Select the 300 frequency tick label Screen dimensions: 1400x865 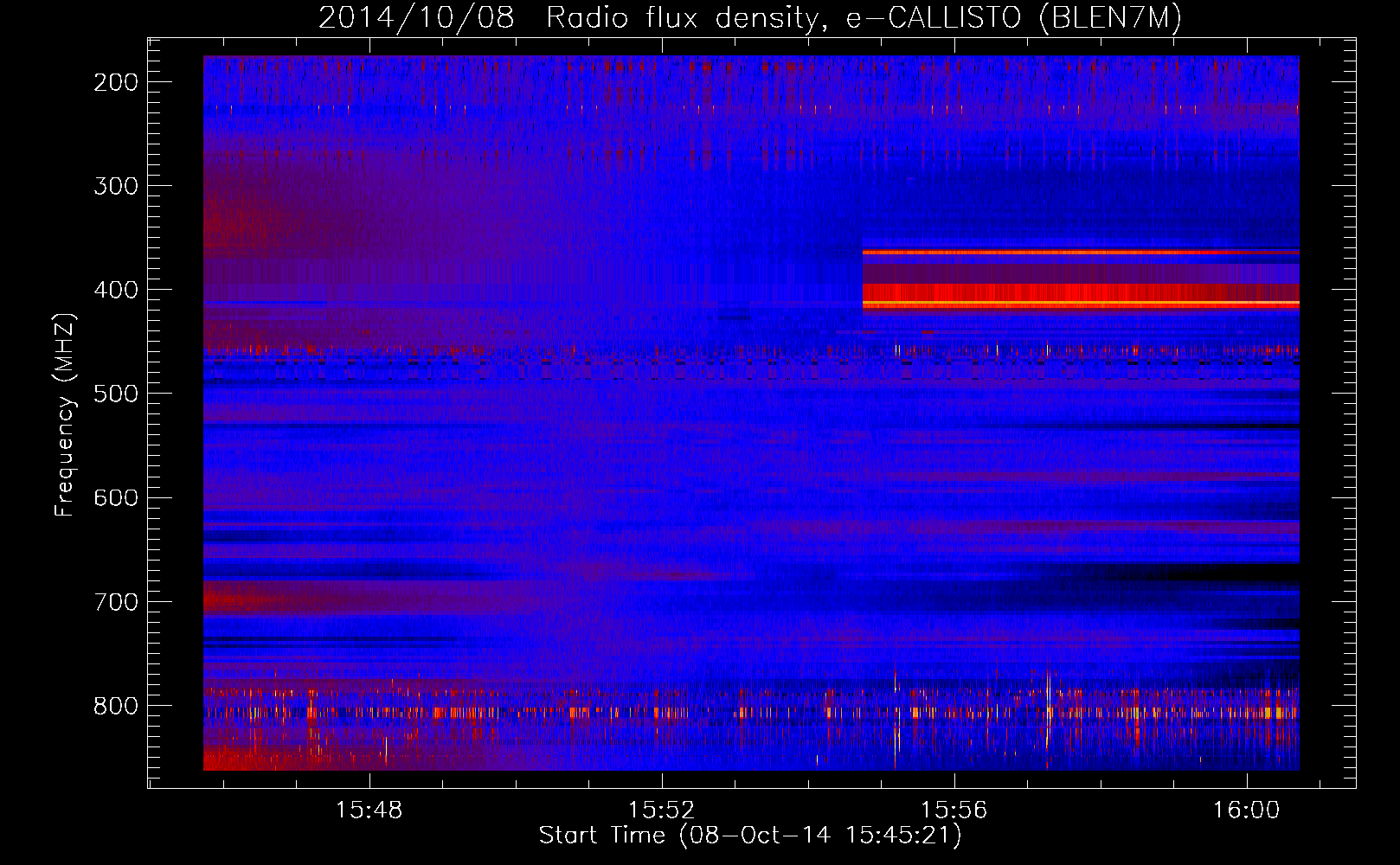[116, 186]
